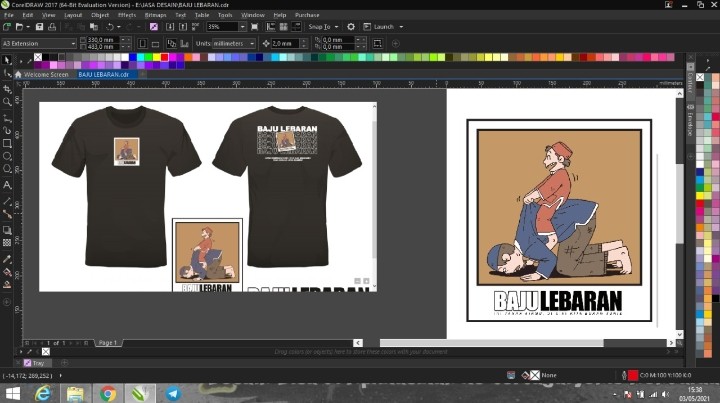
Task: Open File Explorer from the taskbar
Action: pos(75,393)
